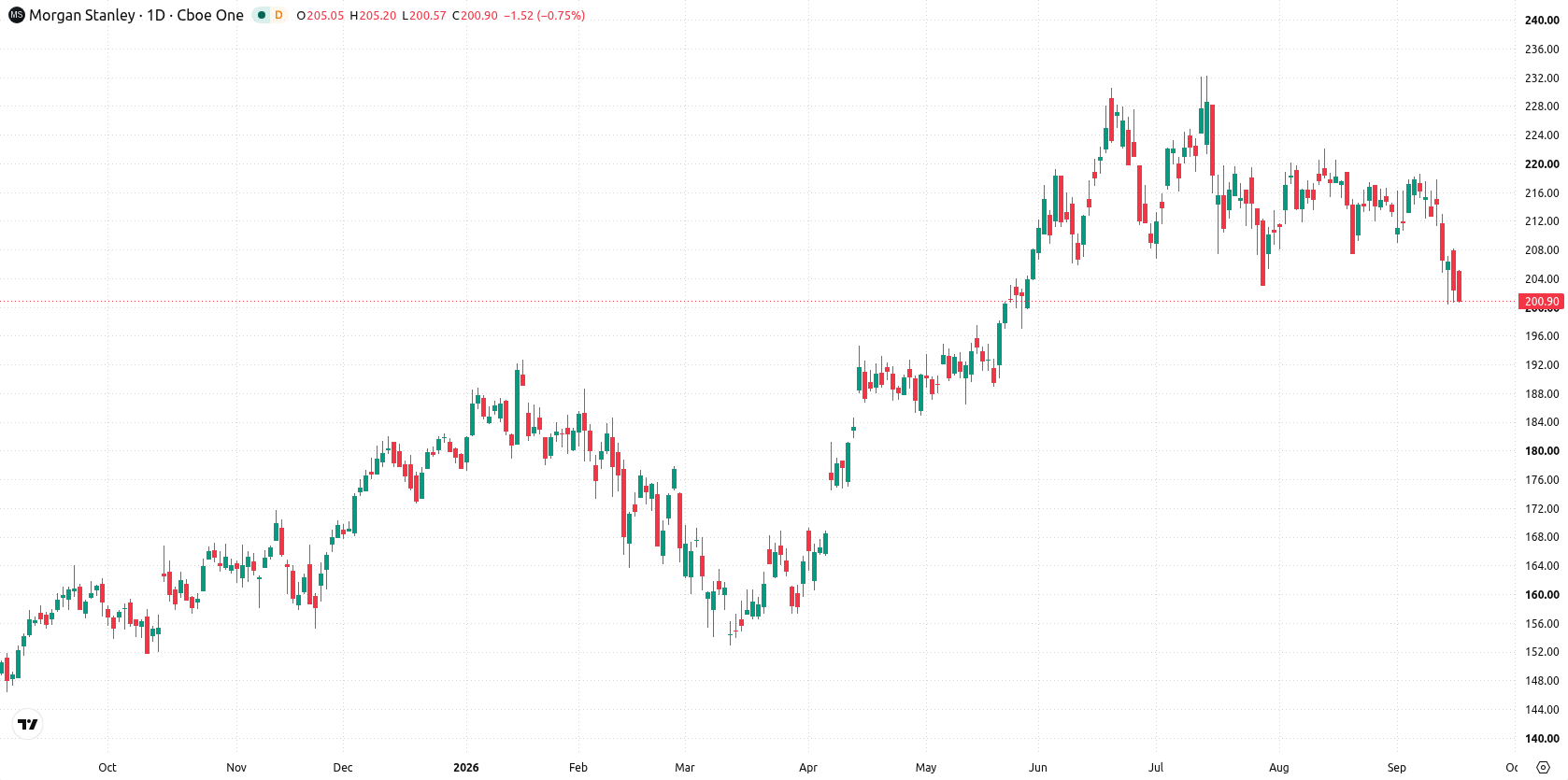Click the Mar label on the time axis

[685, 768]
